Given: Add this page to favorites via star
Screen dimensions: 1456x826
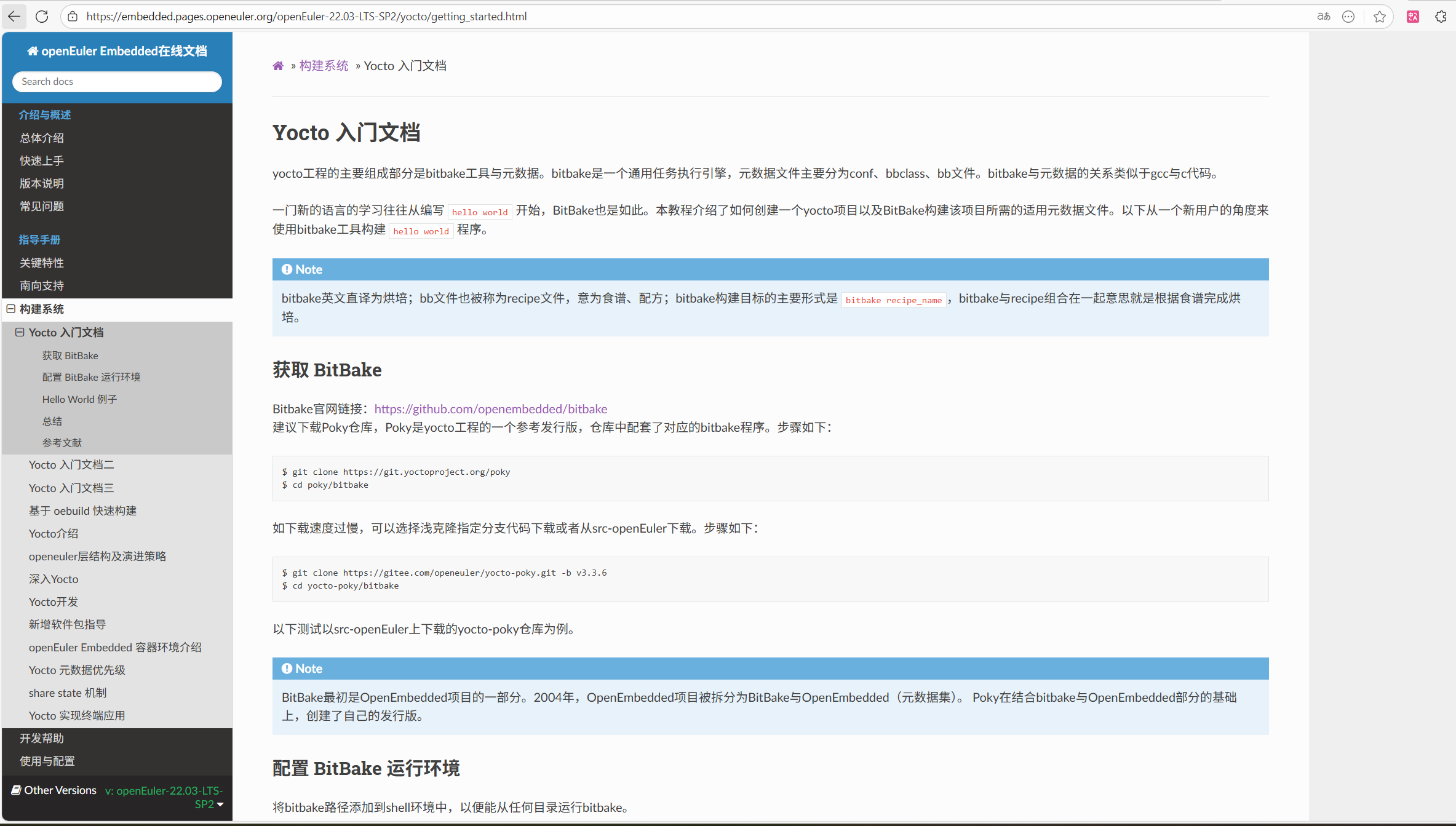Looking at the screenshot, I should [1379, 17].
